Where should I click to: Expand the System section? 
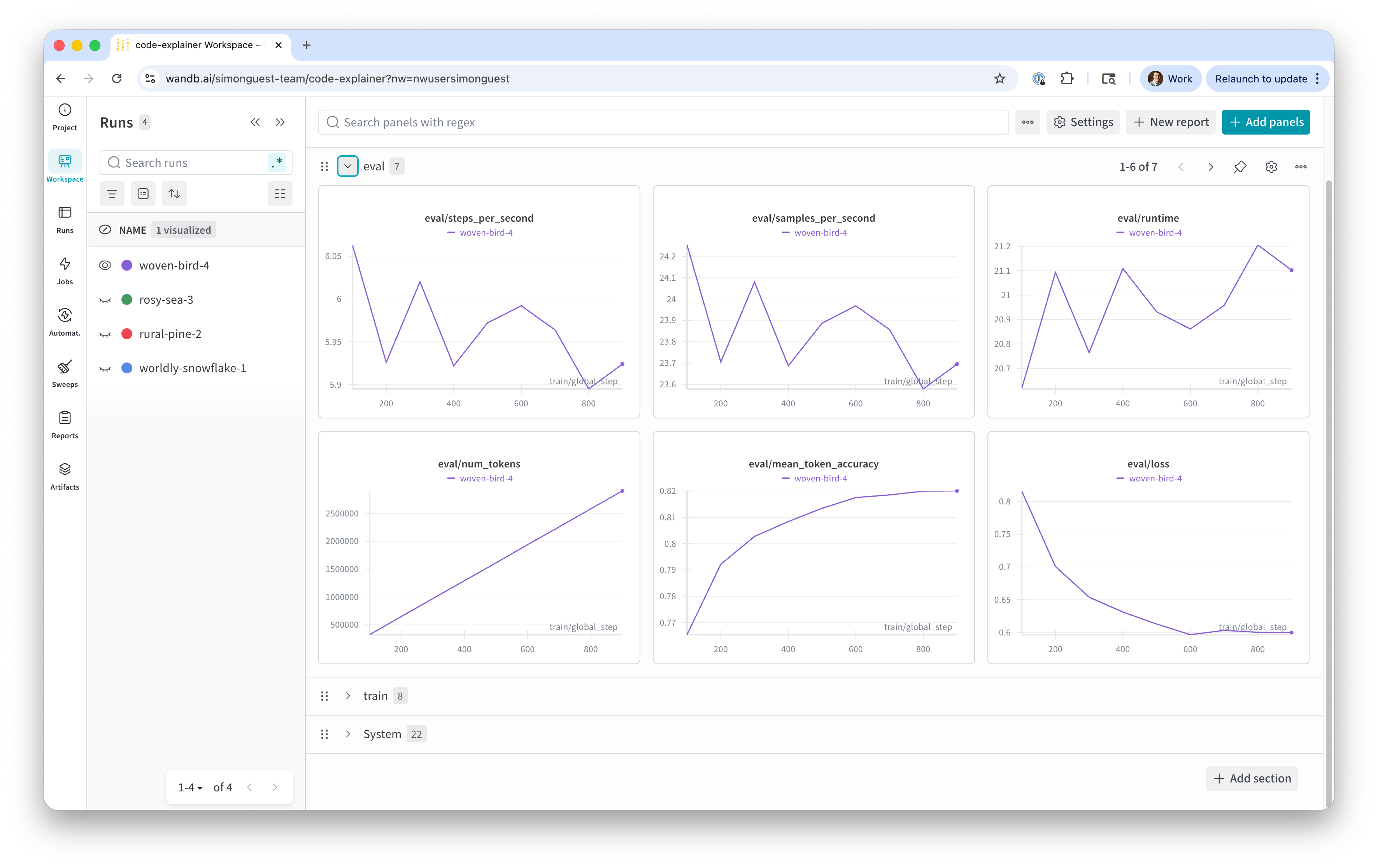pos(348,734)
